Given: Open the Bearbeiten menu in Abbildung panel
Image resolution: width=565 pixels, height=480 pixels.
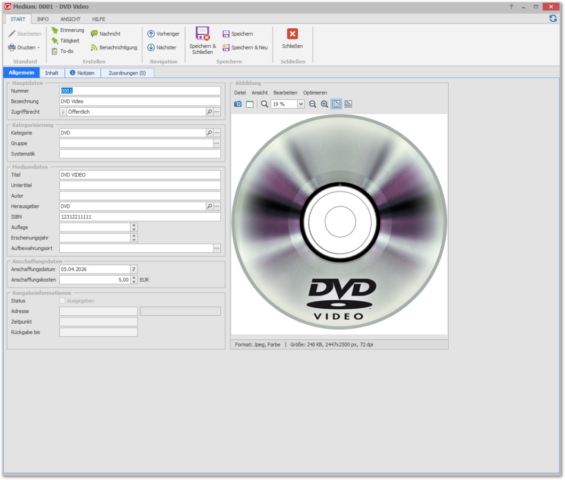Looking at the screenshot, I should pyautogui.click(x=285, y=93).
